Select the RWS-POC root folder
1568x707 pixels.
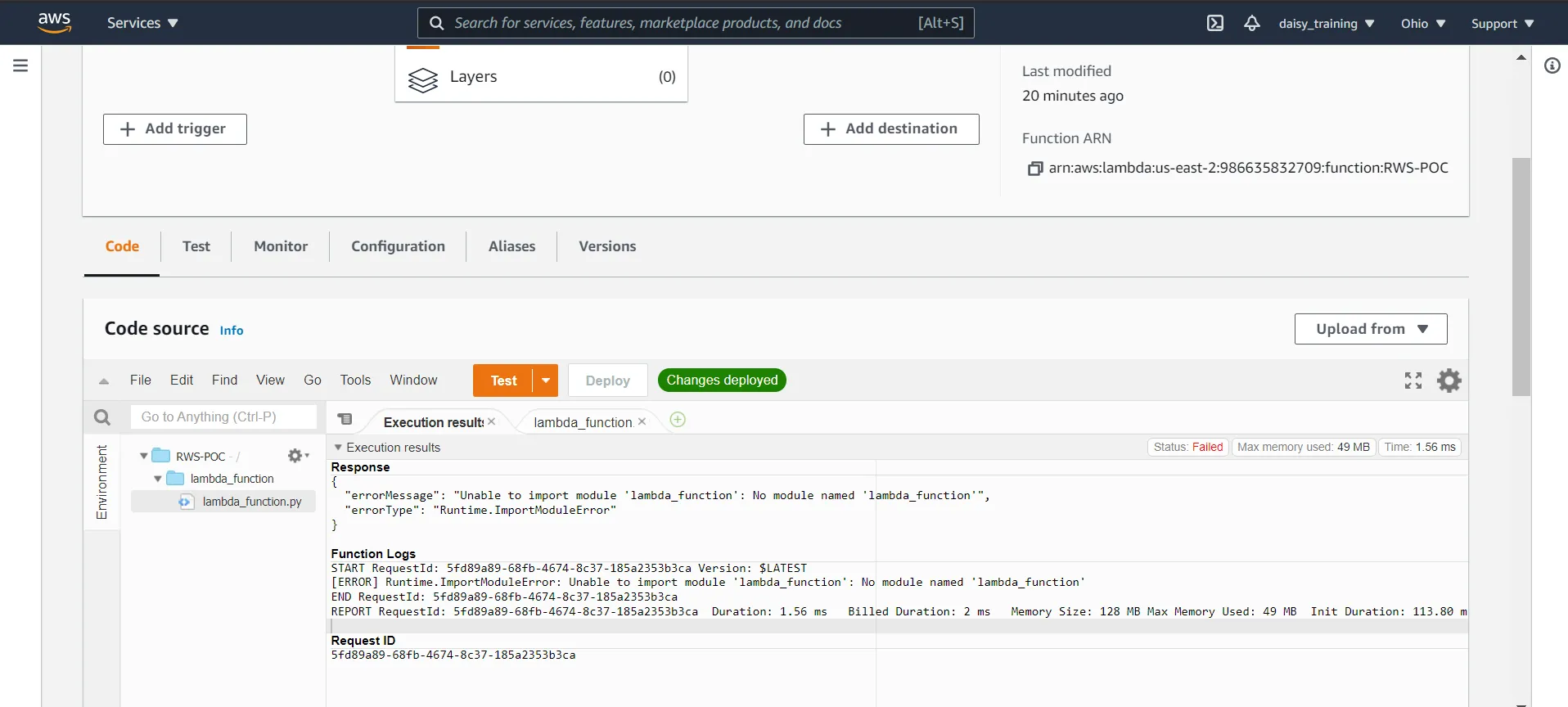point(201,457)
